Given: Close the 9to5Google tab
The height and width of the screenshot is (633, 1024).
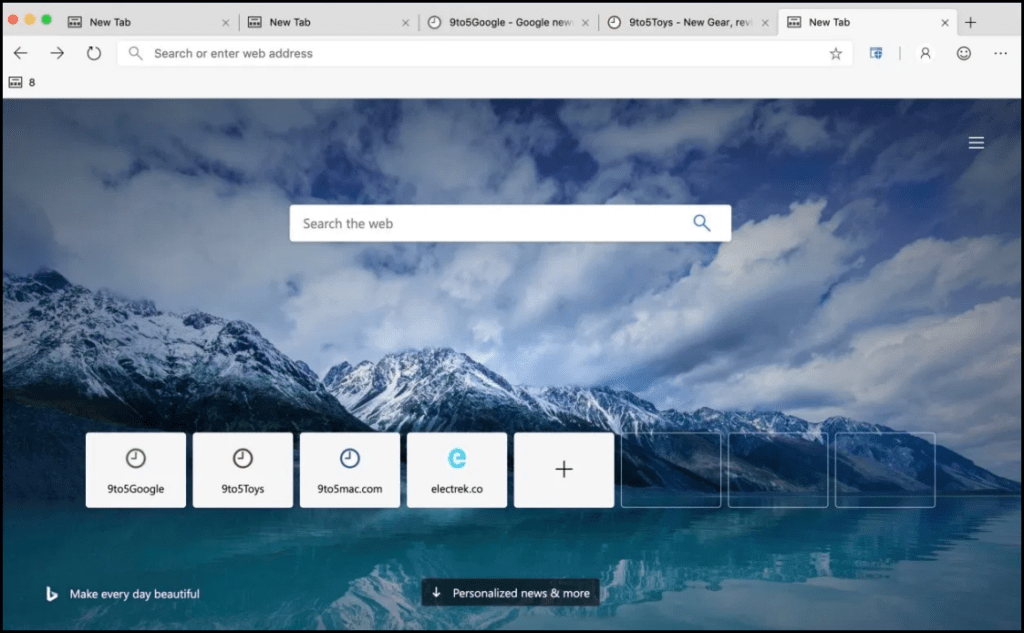Looking at the screenshot, I should 586,22.
